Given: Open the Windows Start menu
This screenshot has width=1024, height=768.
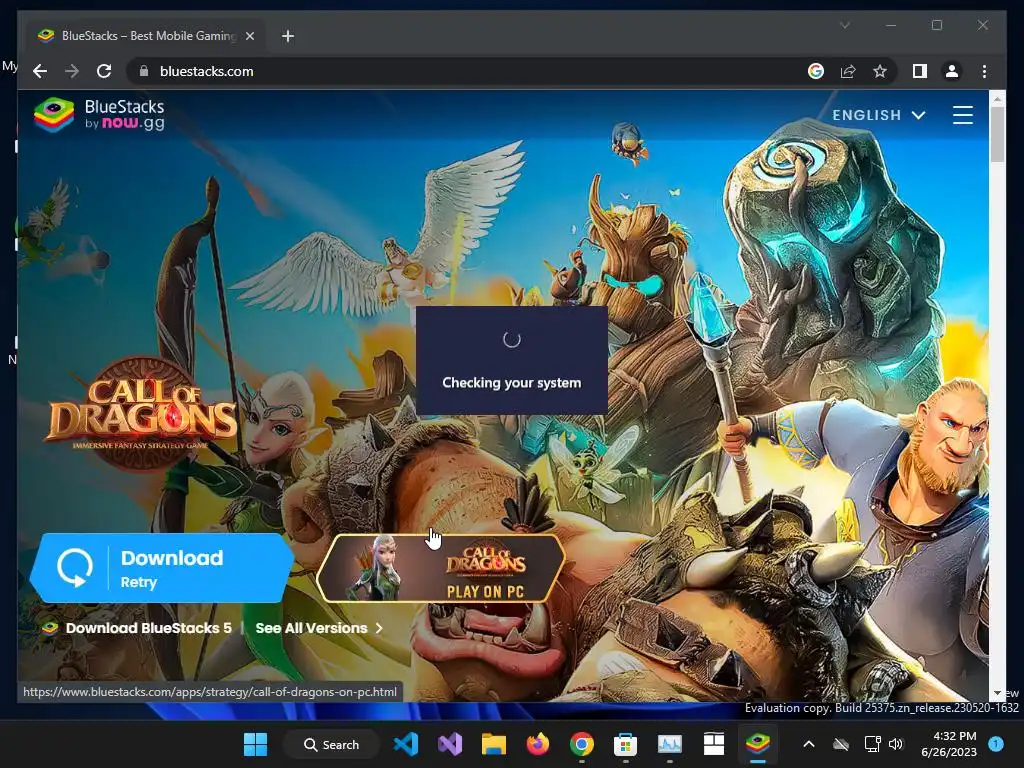Looking at the screenshot, I should pos(255,744).
